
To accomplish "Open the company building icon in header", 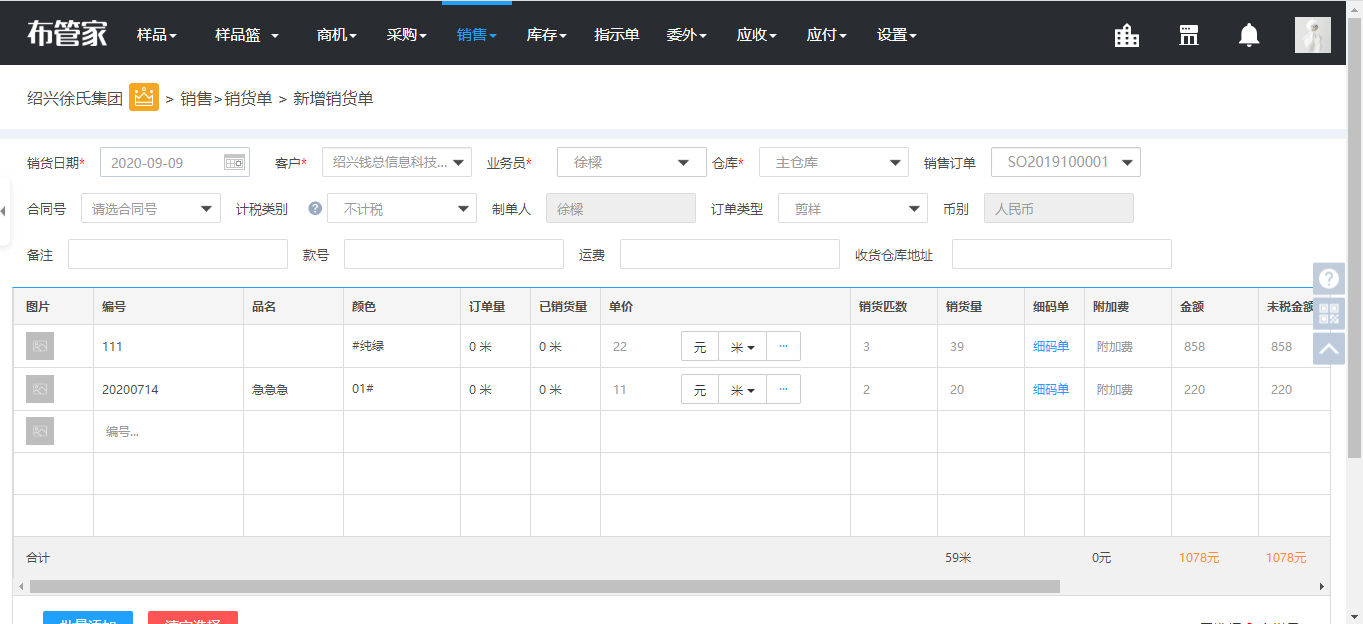I will click(x=1127, y=35).
